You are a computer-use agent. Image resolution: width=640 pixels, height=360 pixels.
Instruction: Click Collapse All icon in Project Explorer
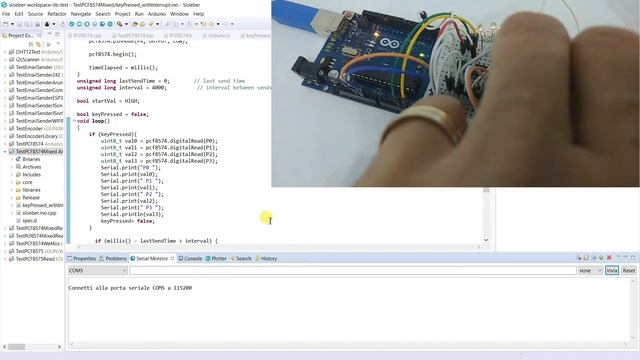31,44
